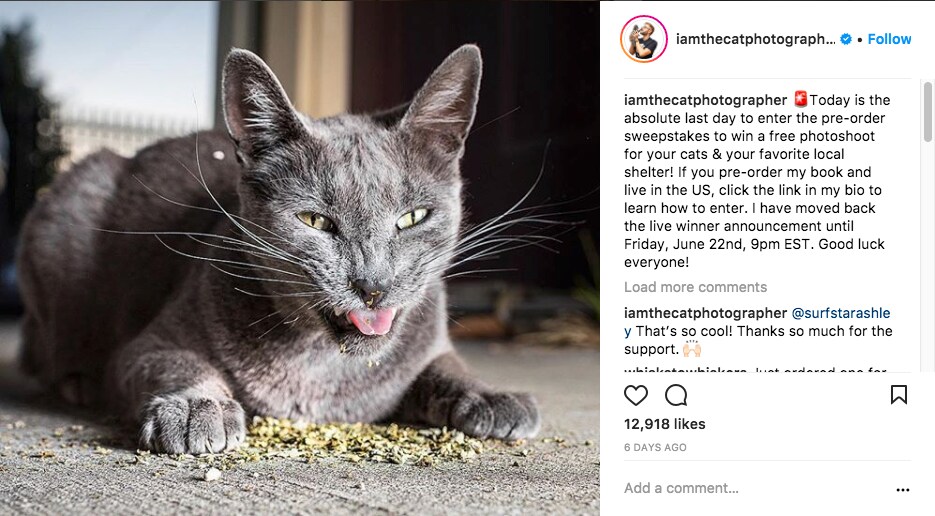Click the raised hands emoji in reply

pos(692,349)
